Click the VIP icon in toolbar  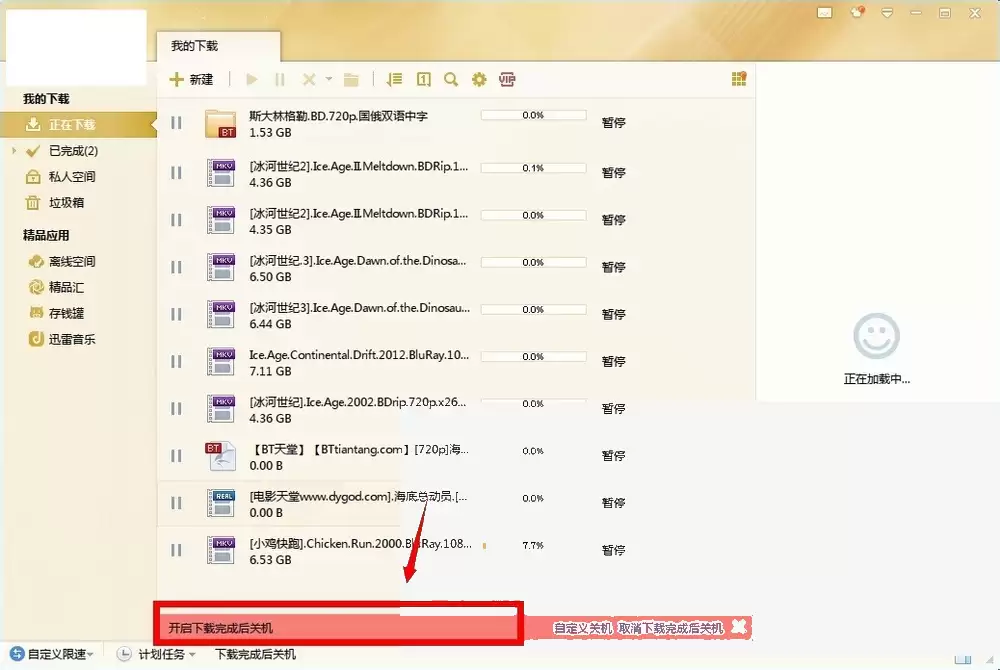click(507, 80)
